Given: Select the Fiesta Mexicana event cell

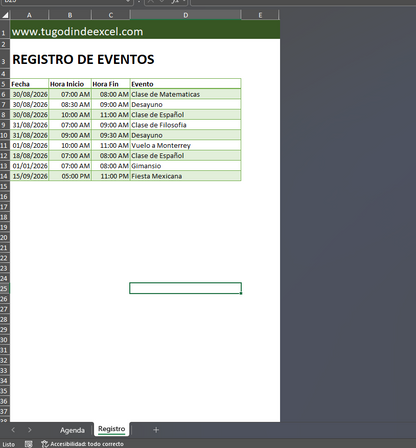Looking at the screenshot, I should (186, 176).
